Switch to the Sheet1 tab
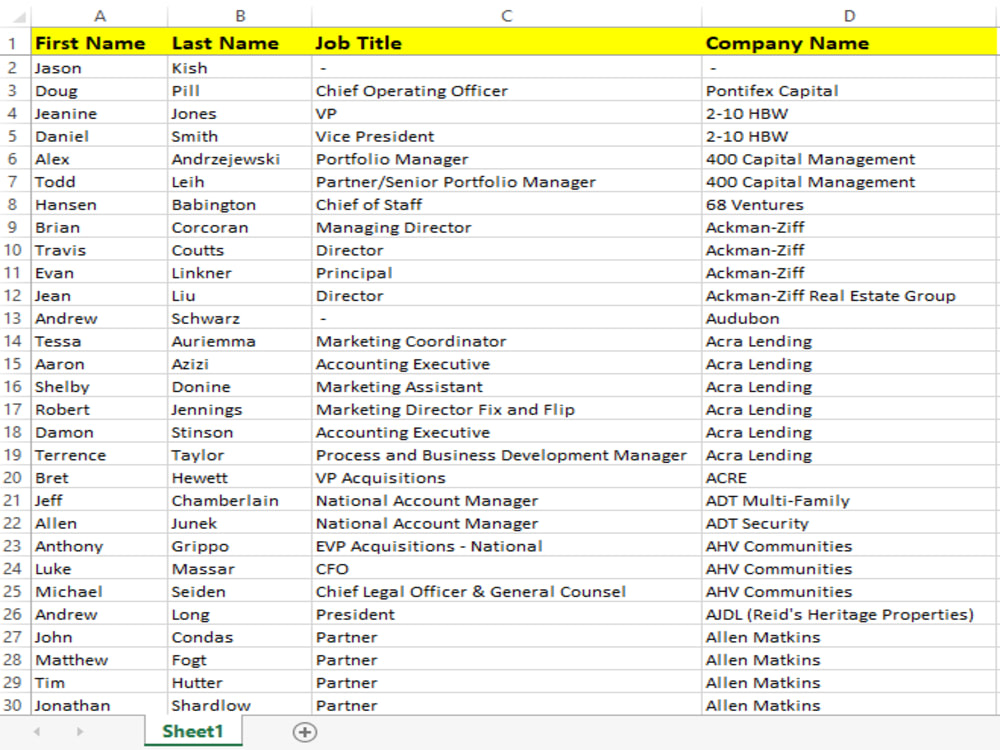Screen dimensions: 1000x750 tap(193, 731)
